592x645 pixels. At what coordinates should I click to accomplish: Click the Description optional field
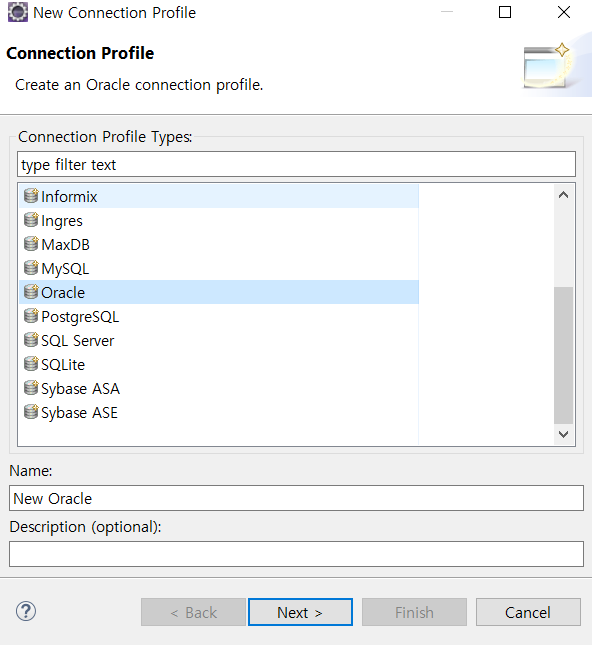pyautogui.click(x=296, y=554)
